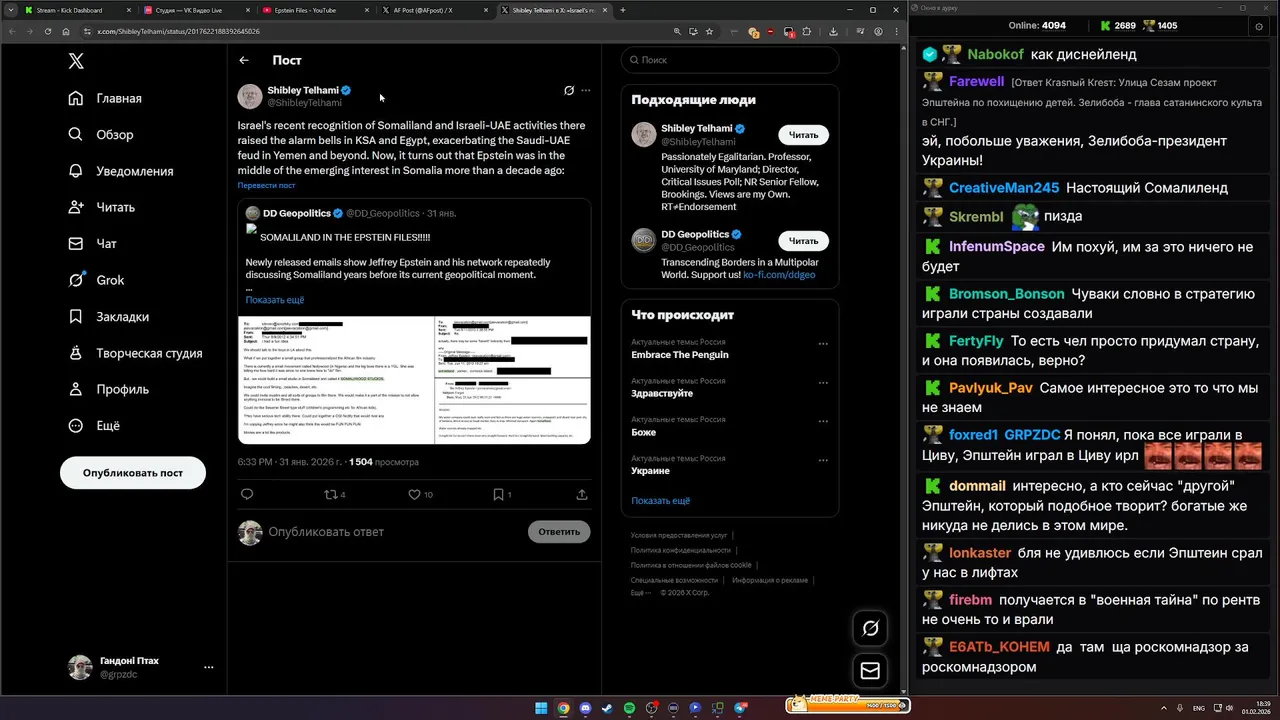The width and height of the screenshot is (1280, 720).
Task: Open Чат in X sidebar
Action: click(93, 243)
